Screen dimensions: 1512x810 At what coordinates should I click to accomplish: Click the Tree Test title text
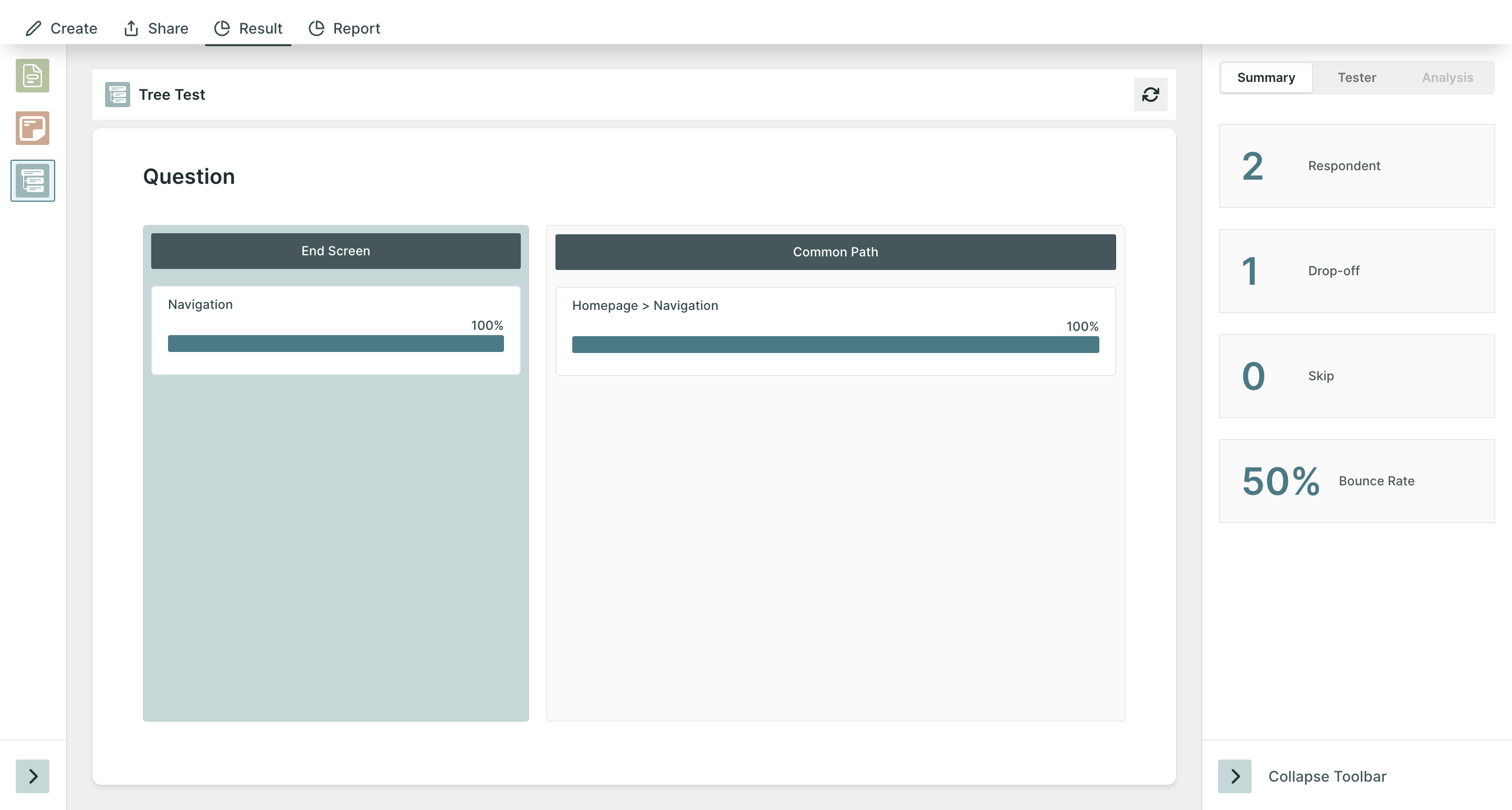click(x=172, y=95)
